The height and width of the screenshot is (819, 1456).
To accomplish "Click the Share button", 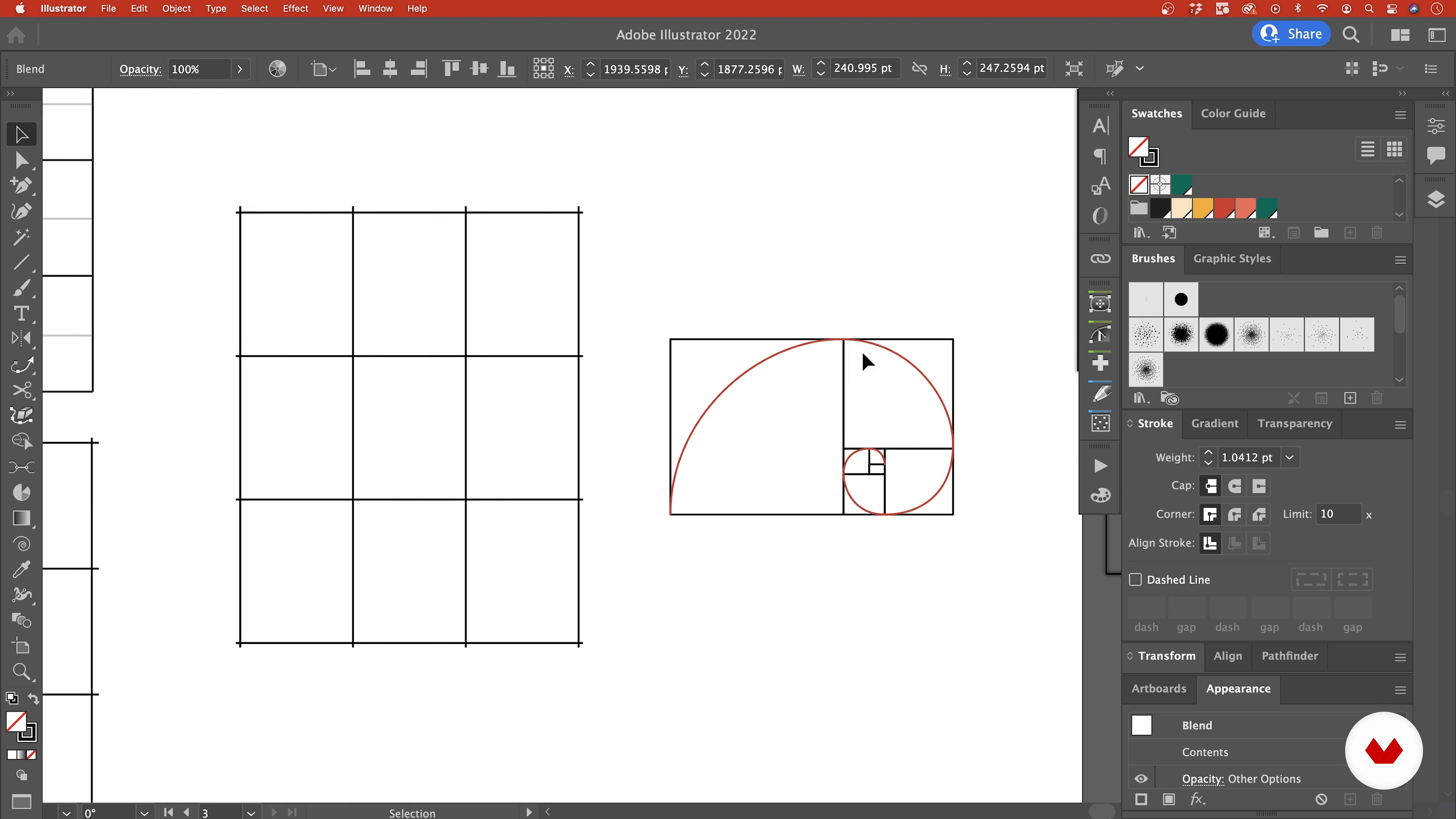I will click(x=1291, y=34).
